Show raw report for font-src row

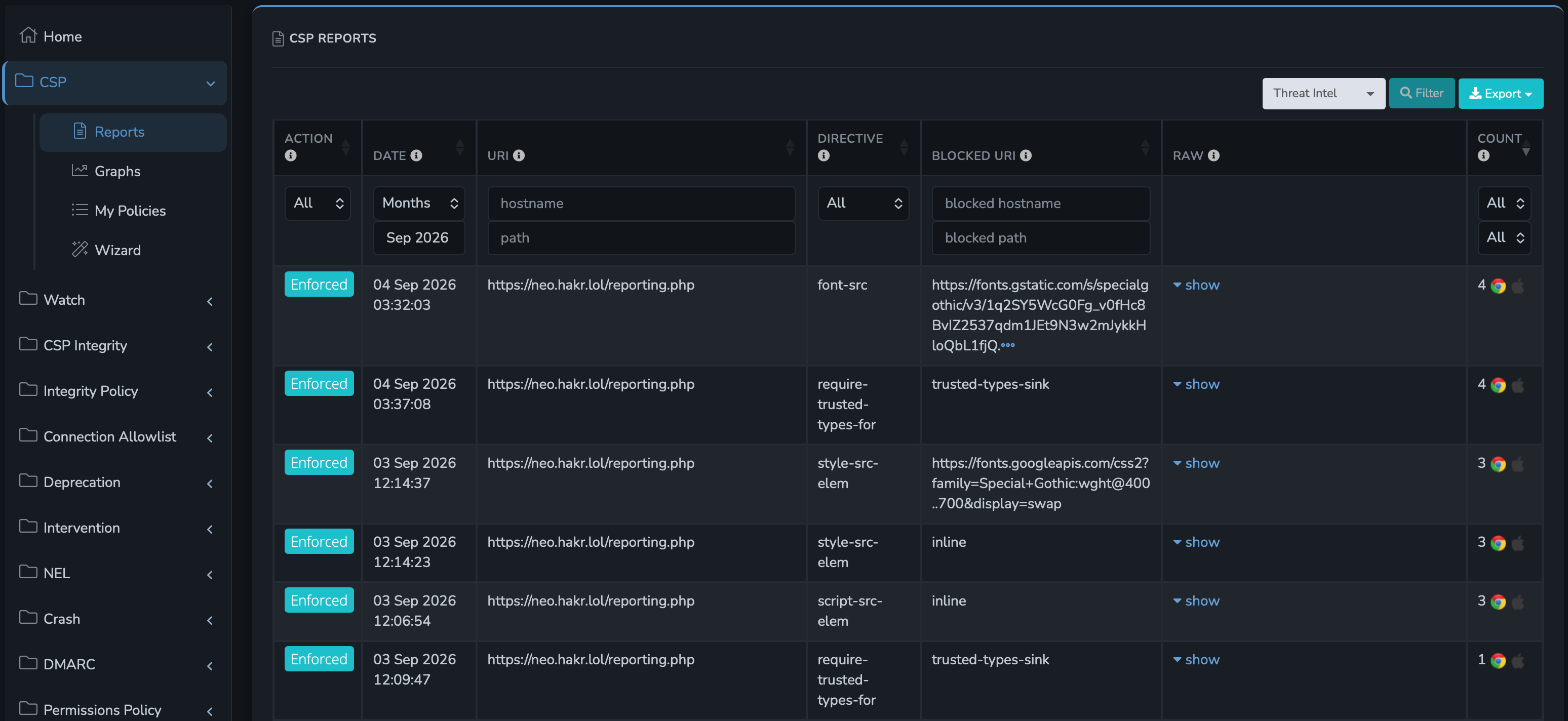[x=1196, y=285]
